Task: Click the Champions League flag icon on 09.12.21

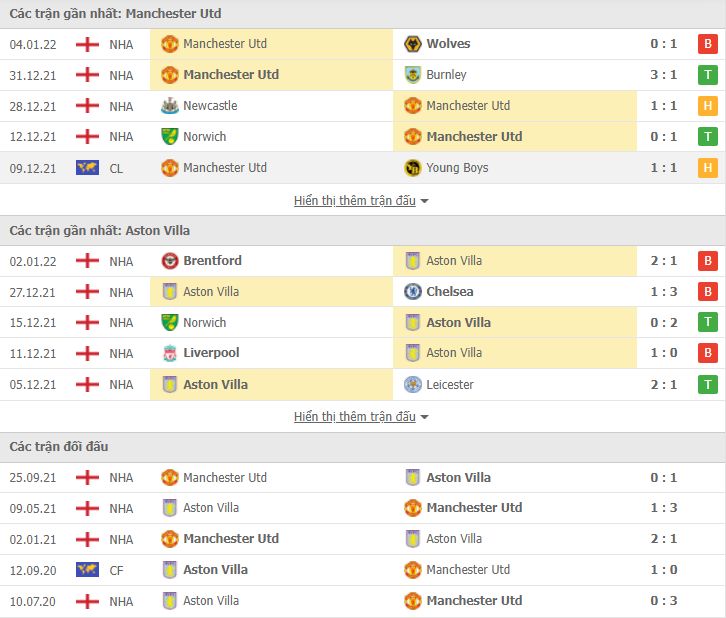Action: tap(88, 168)
